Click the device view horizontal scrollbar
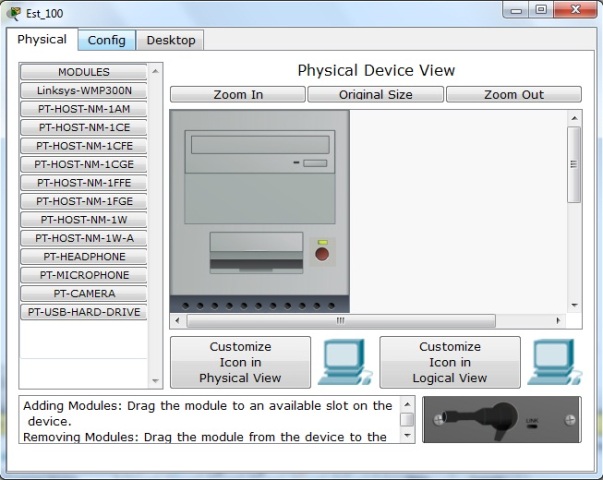 (340, 321)
